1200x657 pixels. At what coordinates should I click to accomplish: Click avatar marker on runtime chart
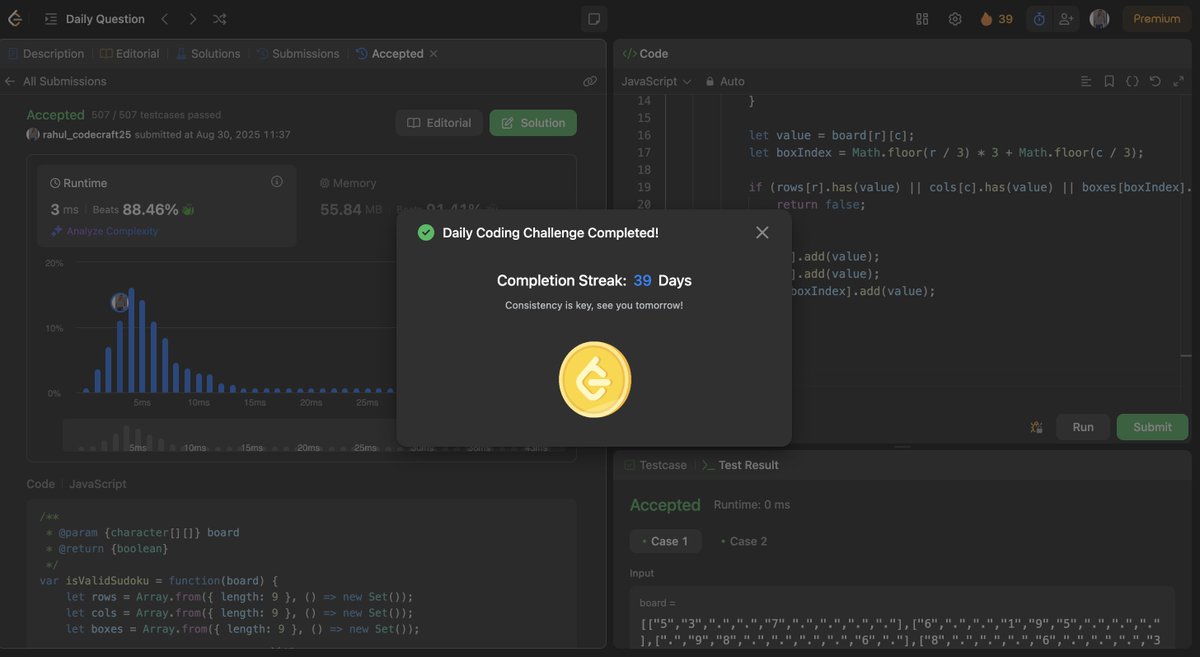tap(120, 302)
